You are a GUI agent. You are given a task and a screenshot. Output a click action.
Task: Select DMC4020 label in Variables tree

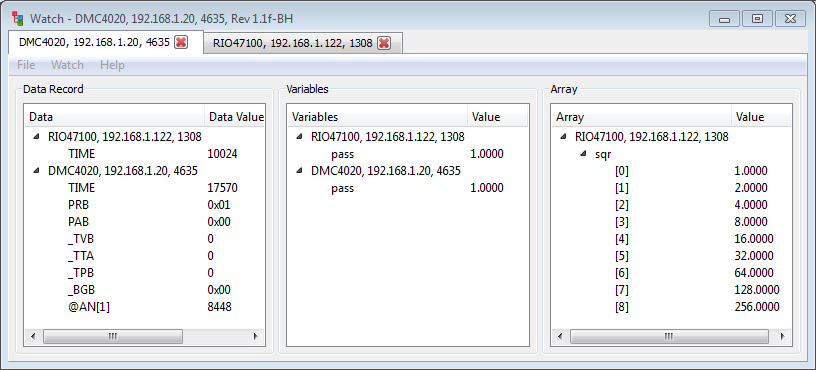click(x=386, y=171)
